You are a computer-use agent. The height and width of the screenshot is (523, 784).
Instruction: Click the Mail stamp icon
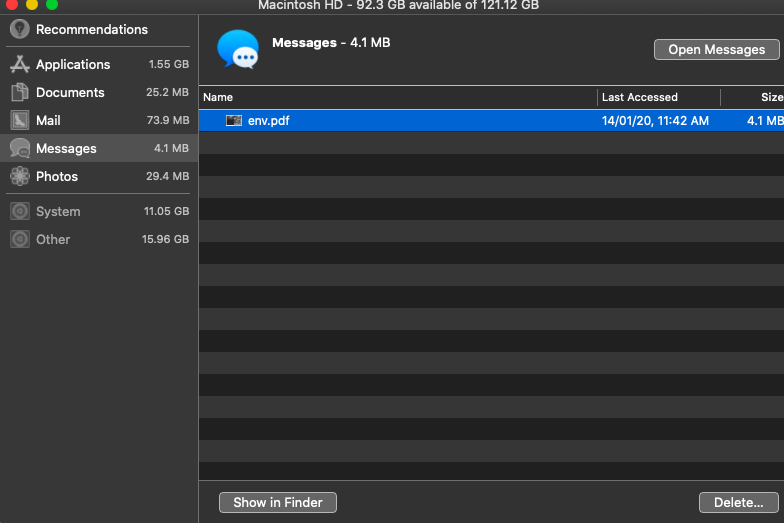tap(20, 120)
